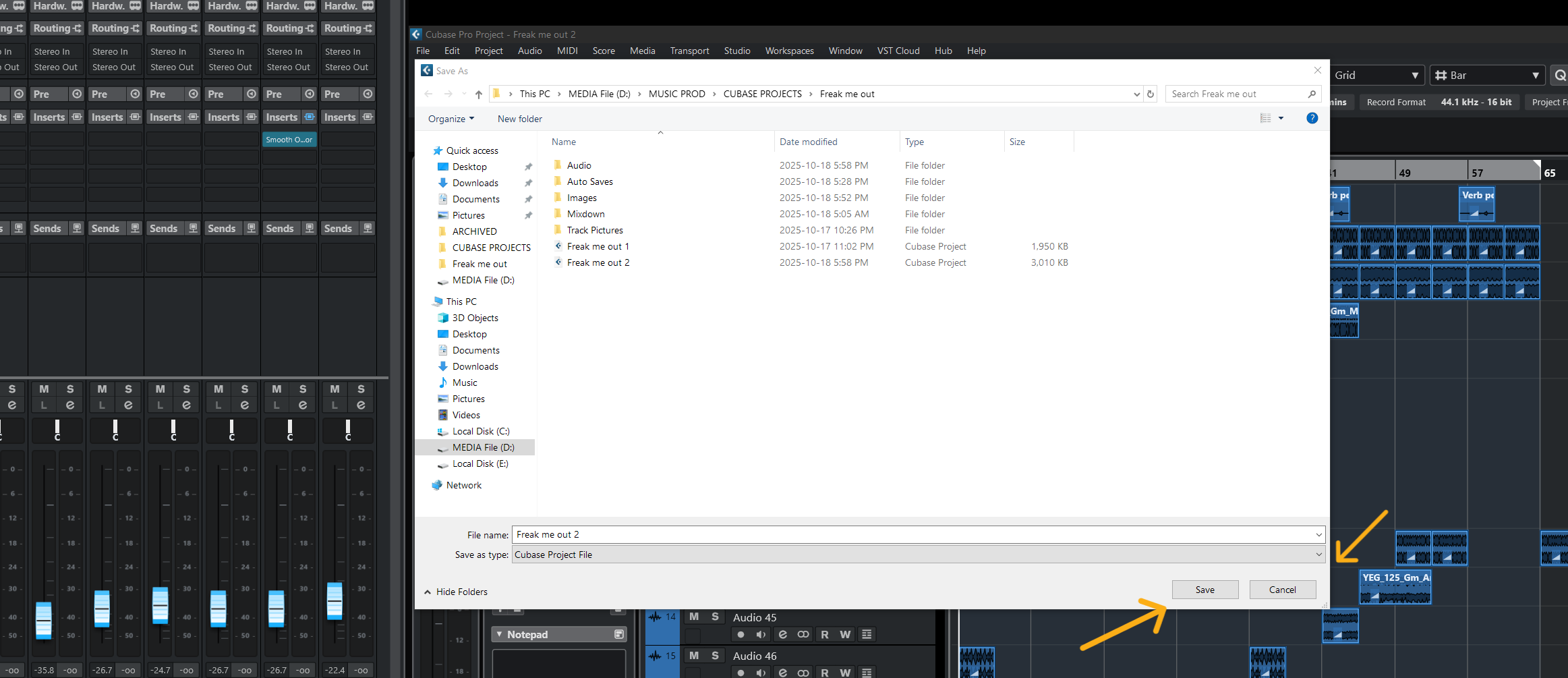Click the 3D Objects cube icon
This screenshot has height=678, width=1568.
443,318
